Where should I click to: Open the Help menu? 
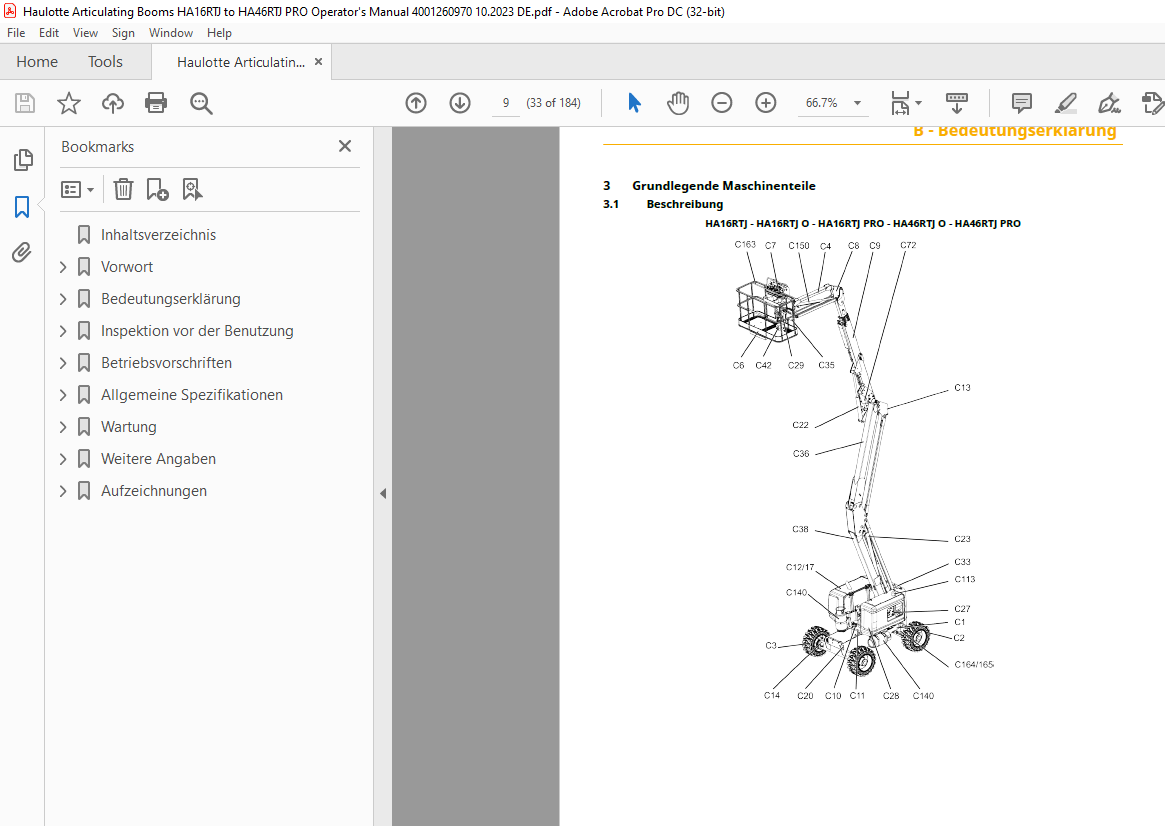click(x=219, y=33)
